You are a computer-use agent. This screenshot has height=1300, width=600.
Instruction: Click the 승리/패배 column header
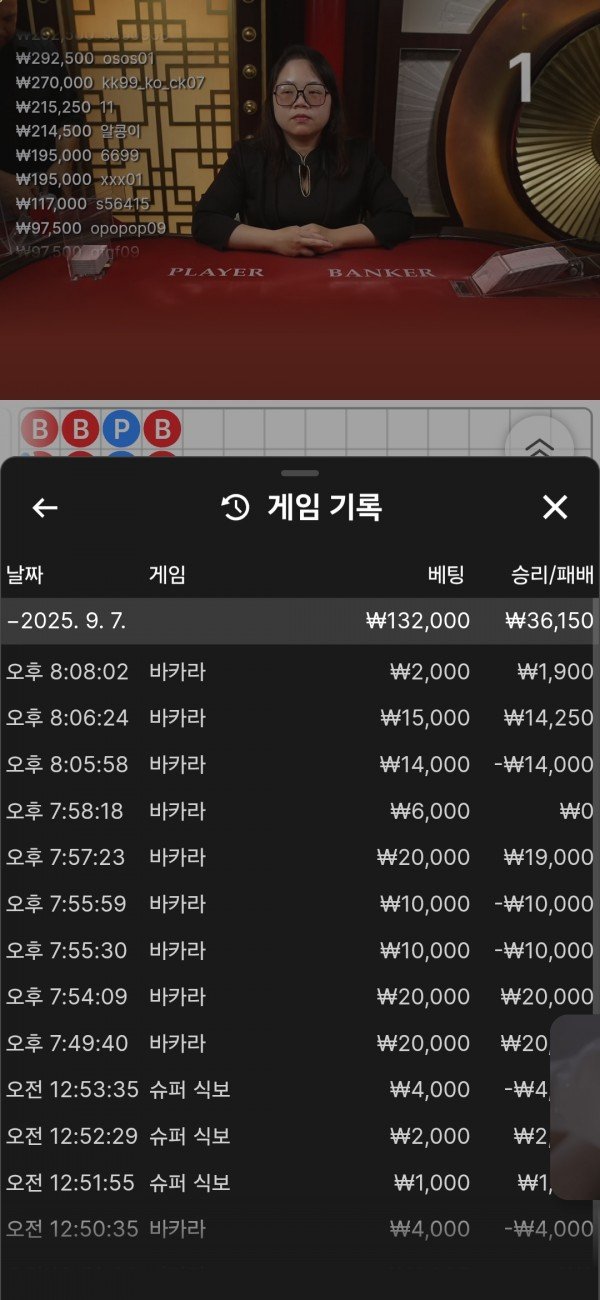(552, 575)
